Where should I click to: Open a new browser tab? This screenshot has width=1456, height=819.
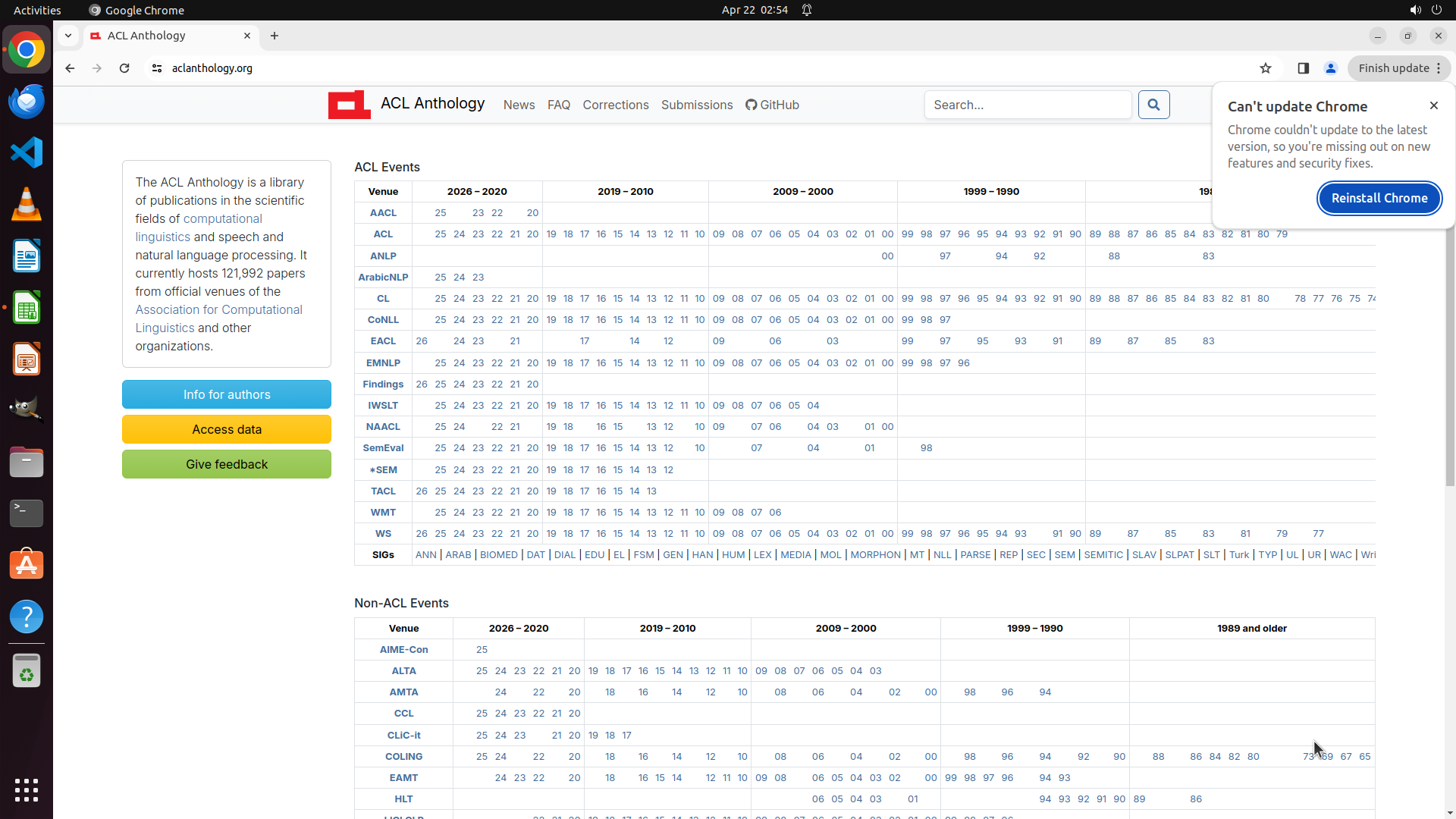pos(275,36)
